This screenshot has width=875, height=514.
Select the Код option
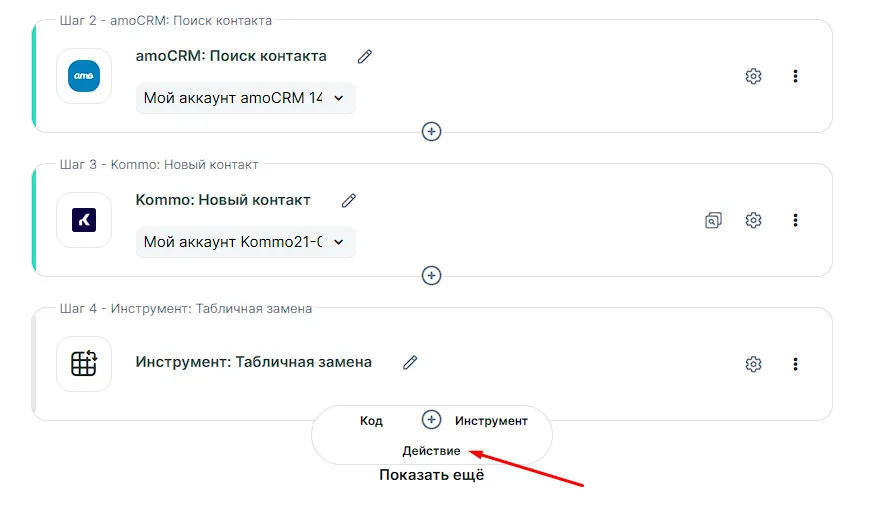[x=371, y=421]
